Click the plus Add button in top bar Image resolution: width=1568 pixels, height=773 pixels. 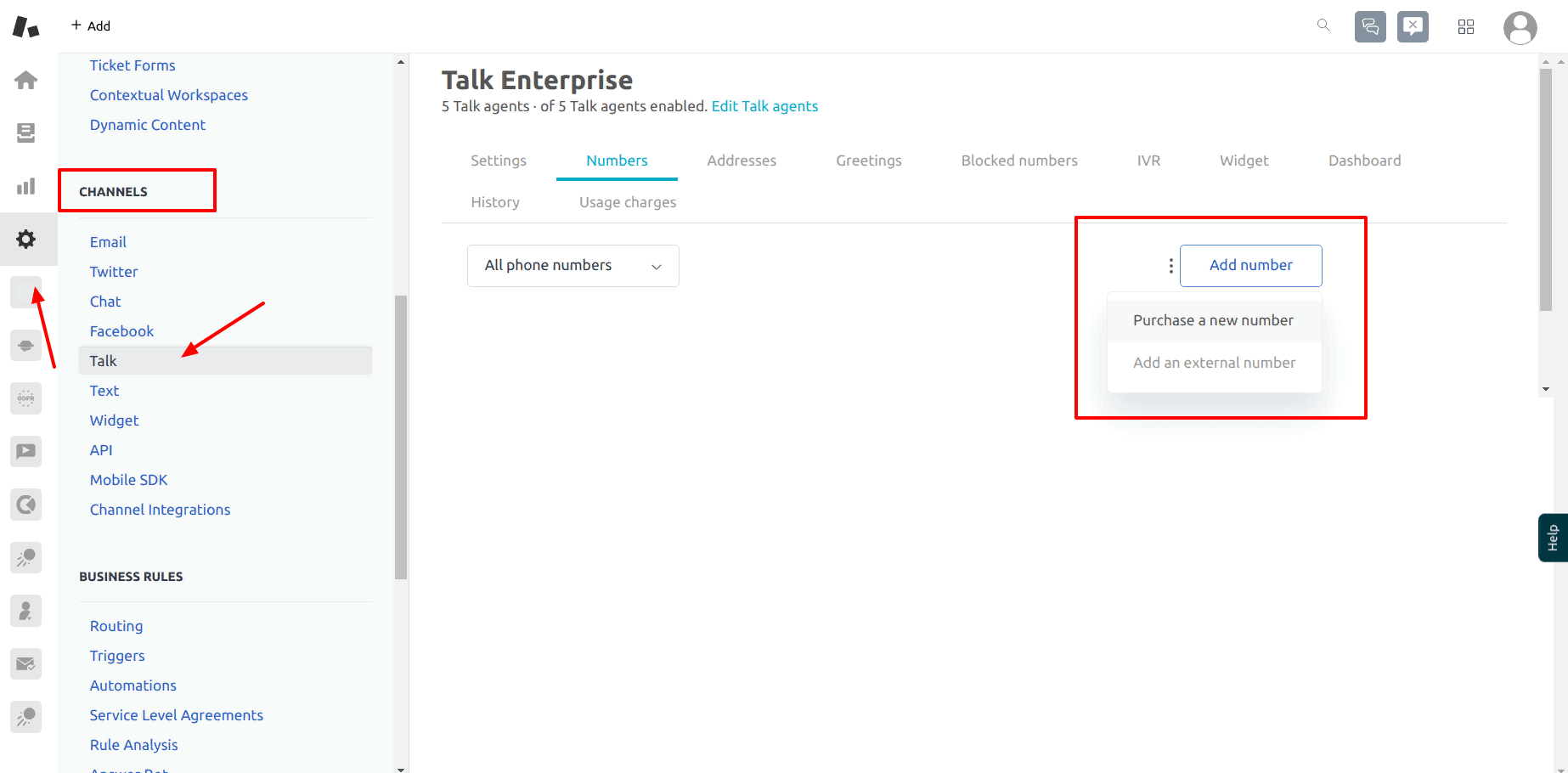pyautogui.click(x=91, y=25)
